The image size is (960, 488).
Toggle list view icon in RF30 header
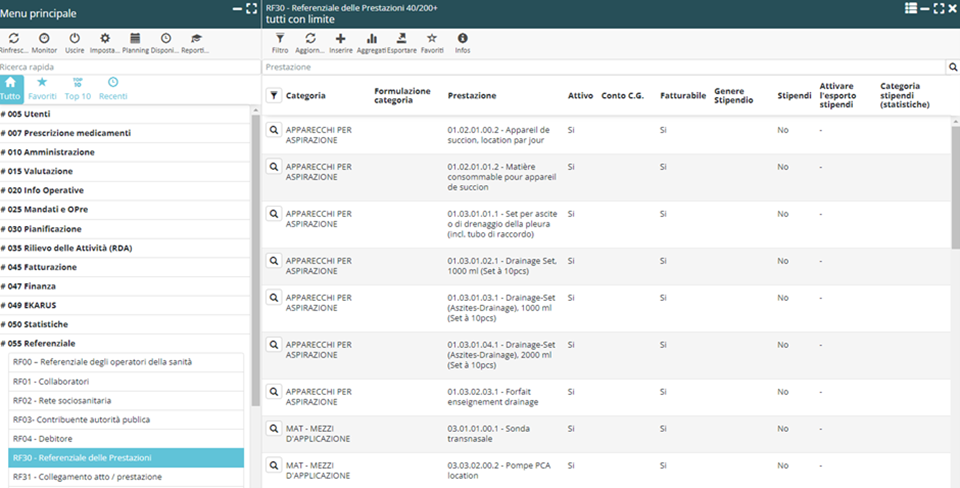click(911, 8)
